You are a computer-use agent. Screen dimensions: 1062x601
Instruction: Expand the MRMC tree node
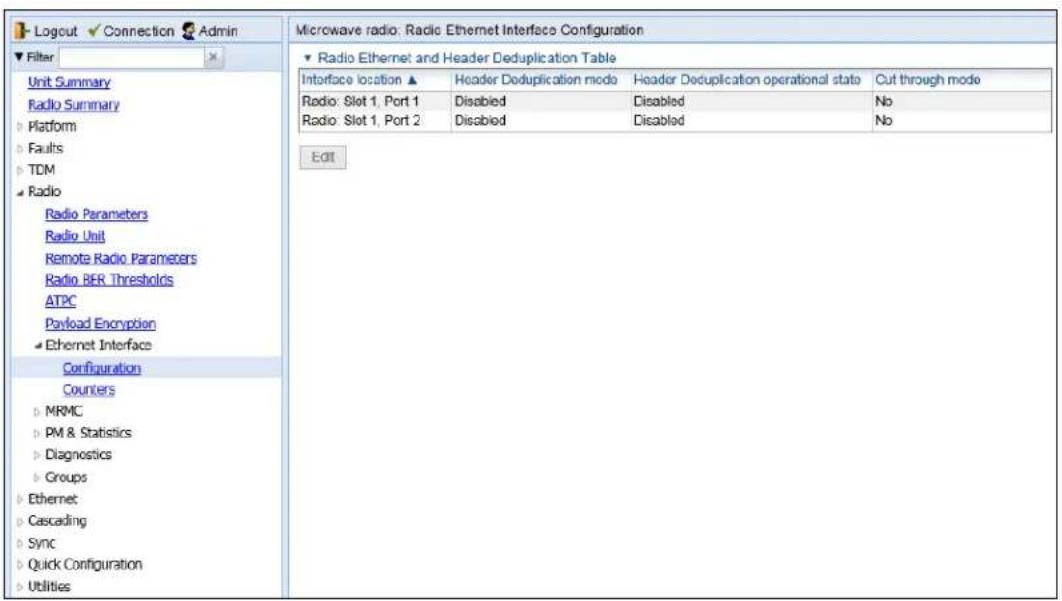point(37,412)
